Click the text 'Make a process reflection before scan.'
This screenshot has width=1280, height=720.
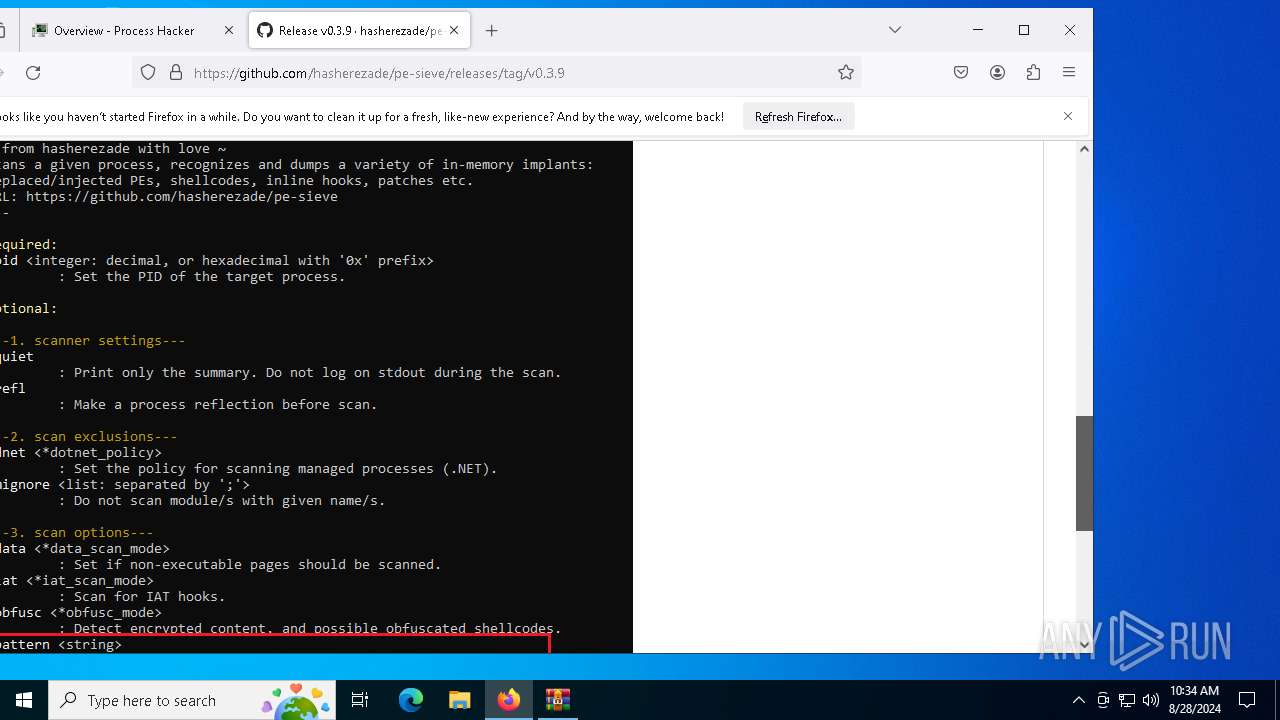point(225,405)
